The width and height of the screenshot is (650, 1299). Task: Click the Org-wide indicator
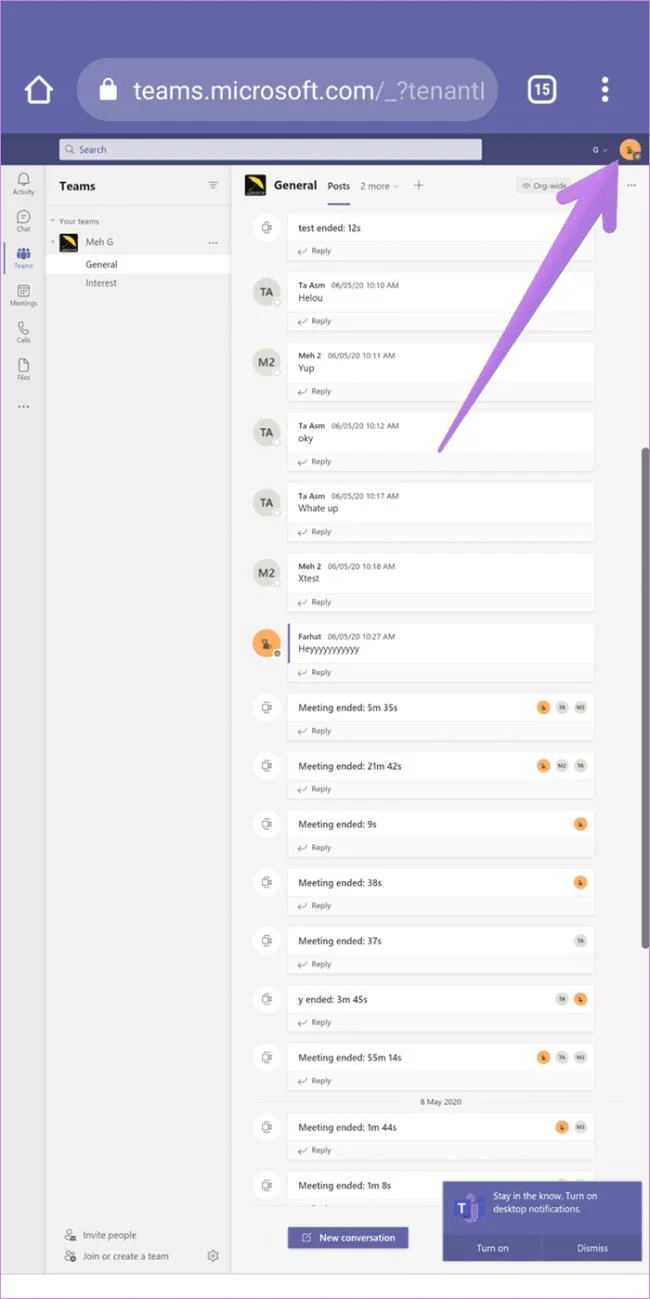click(x=543, y=186)
